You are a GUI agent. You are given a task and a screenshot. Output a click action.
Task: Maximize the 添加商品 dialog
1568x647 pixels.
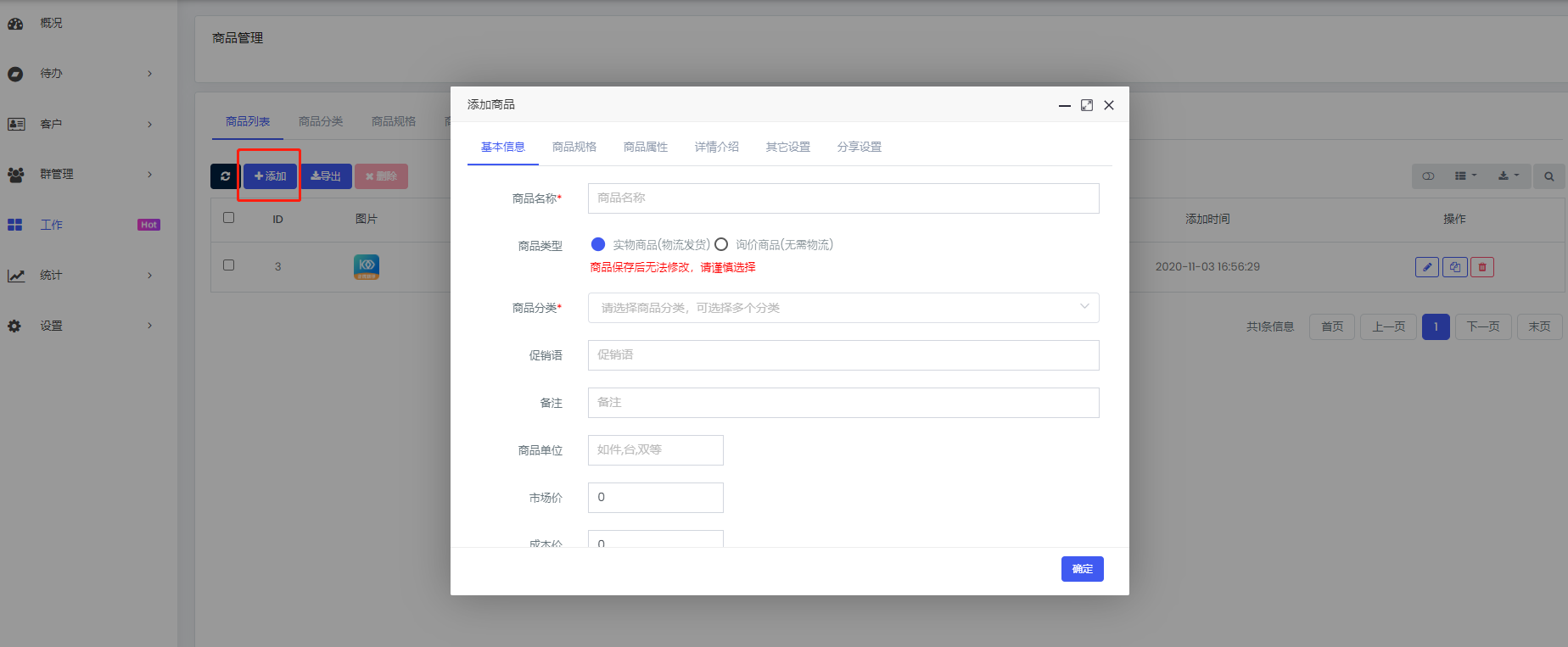point(1086,105)
